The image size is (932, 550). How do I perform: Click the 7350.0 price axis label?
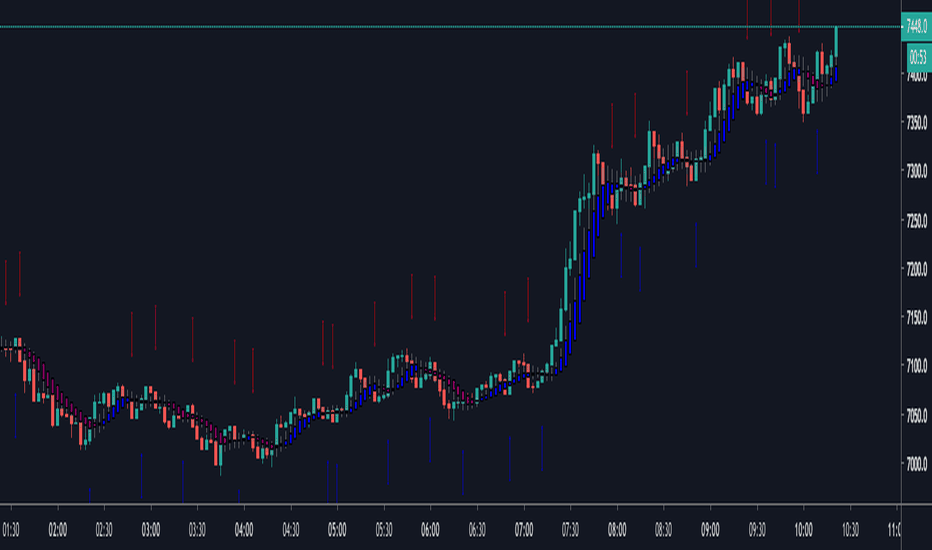(x=917, y=123)
